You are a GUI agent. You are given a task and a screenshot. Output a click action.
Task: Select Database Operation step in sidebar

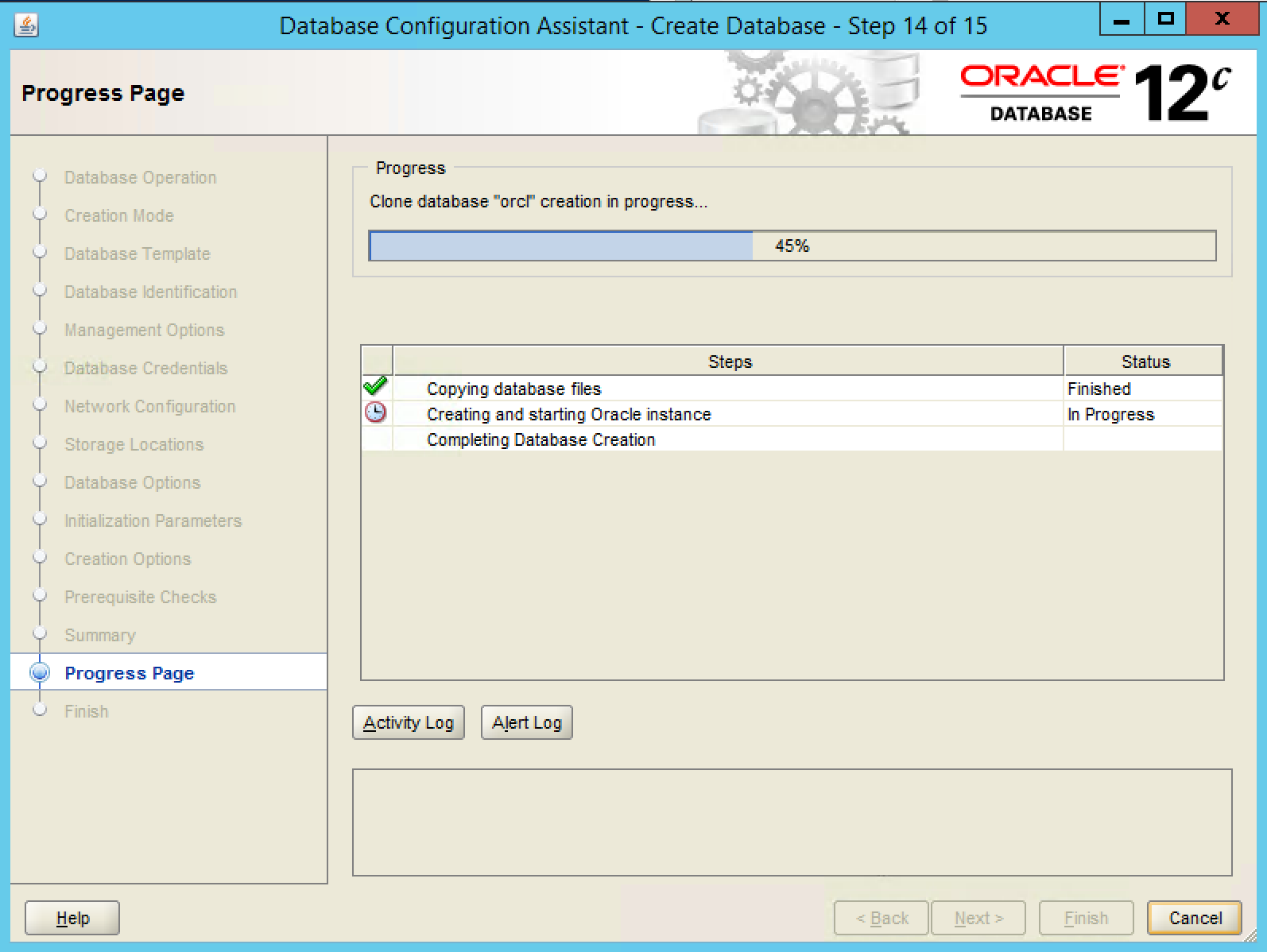[140, 177]
